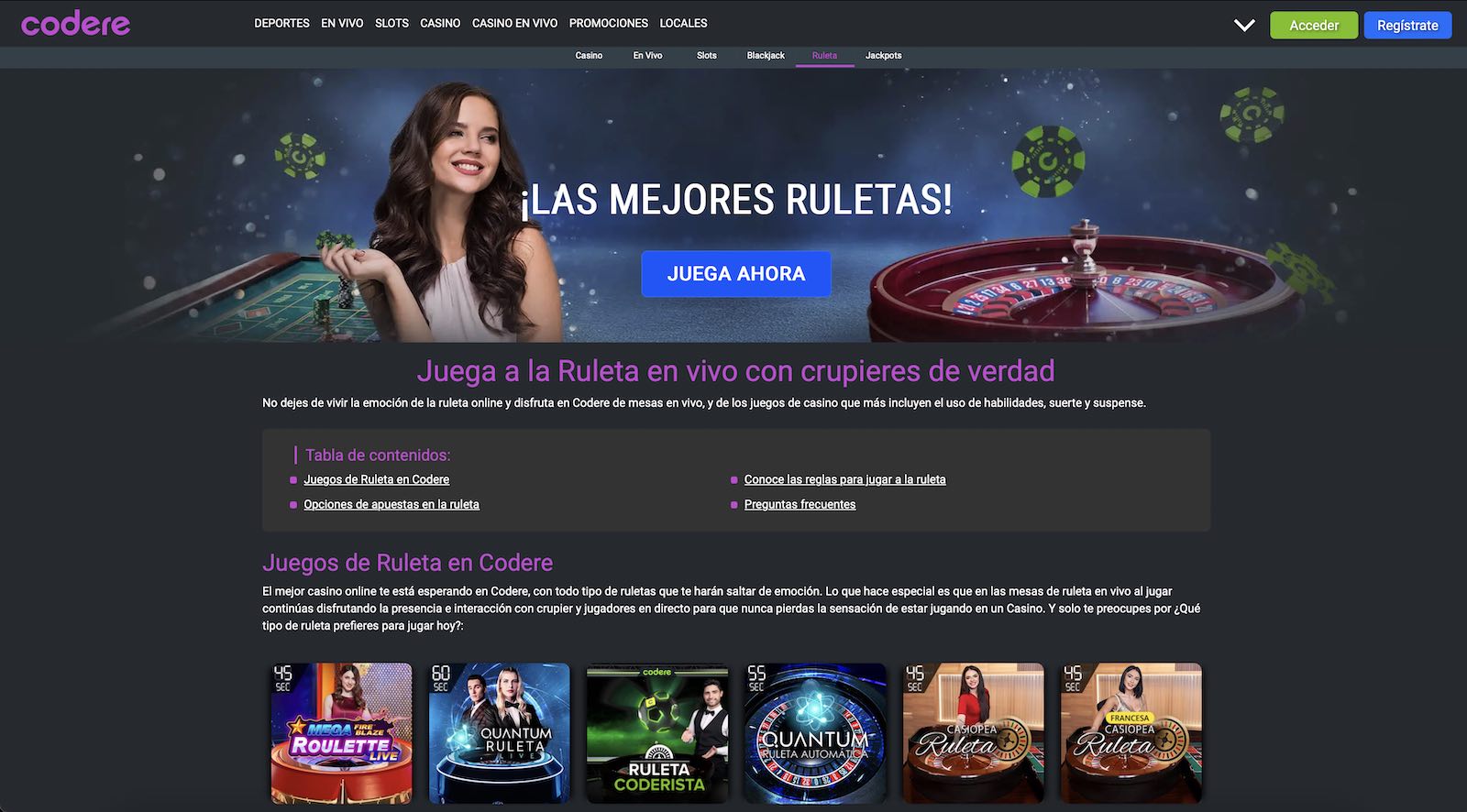Image resolution: width=1467 pixels, height=812 pixels.
Task: Open the Quantum Ruleta Live game
Action: (499, 733)
